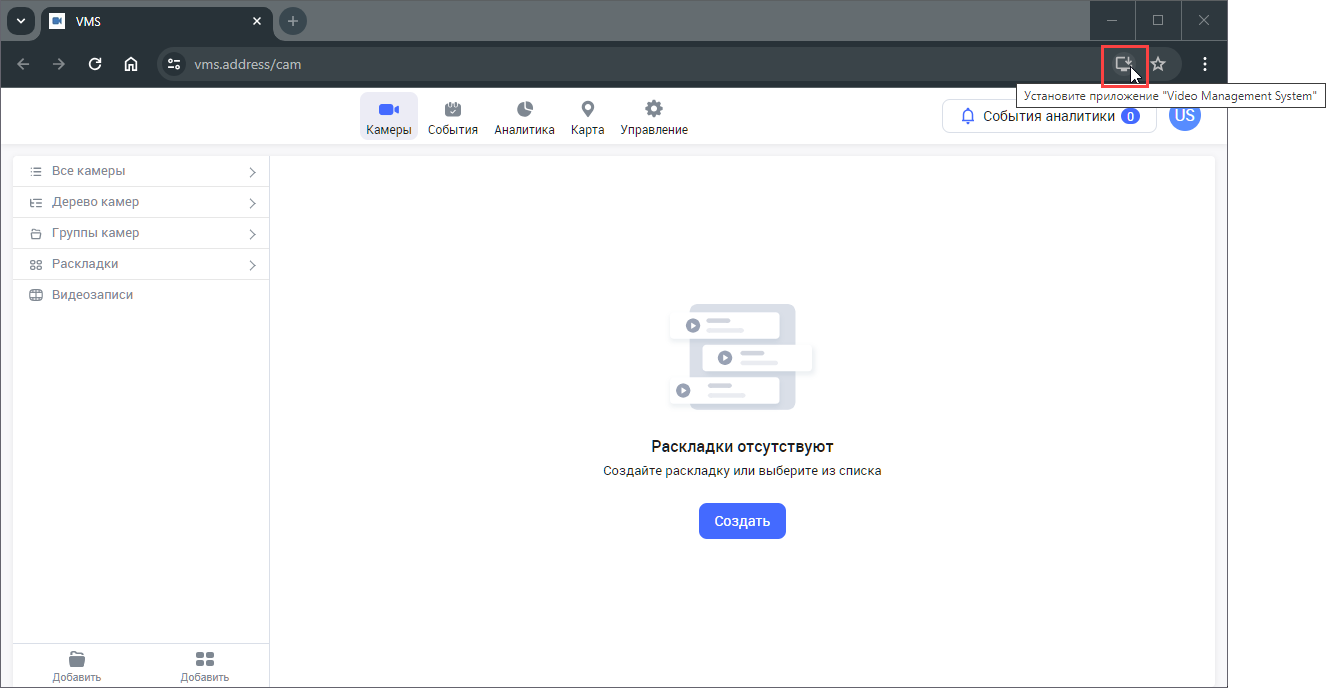1326x688 pixels.
Task: Open the US user avatar menu
Action: coord(1185,116)
